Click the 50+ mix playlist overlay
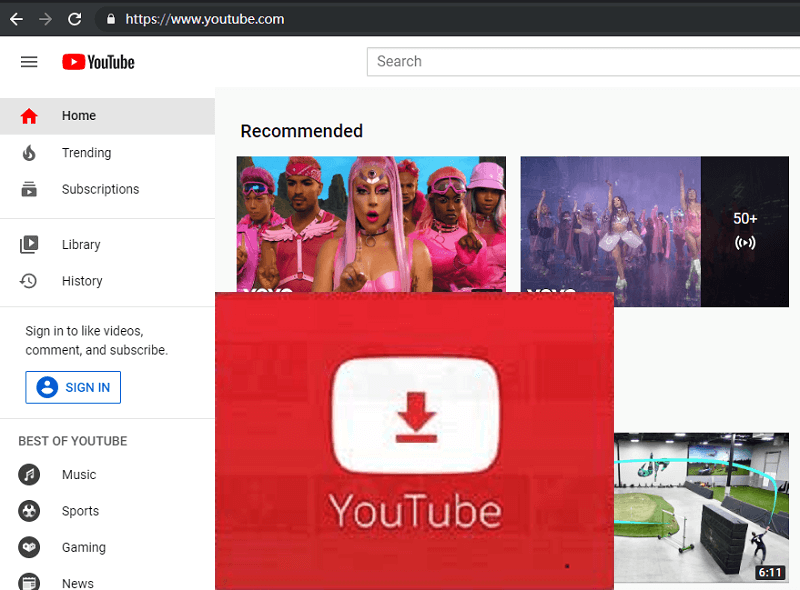This screenshot has height=590, width=800. 745,231
